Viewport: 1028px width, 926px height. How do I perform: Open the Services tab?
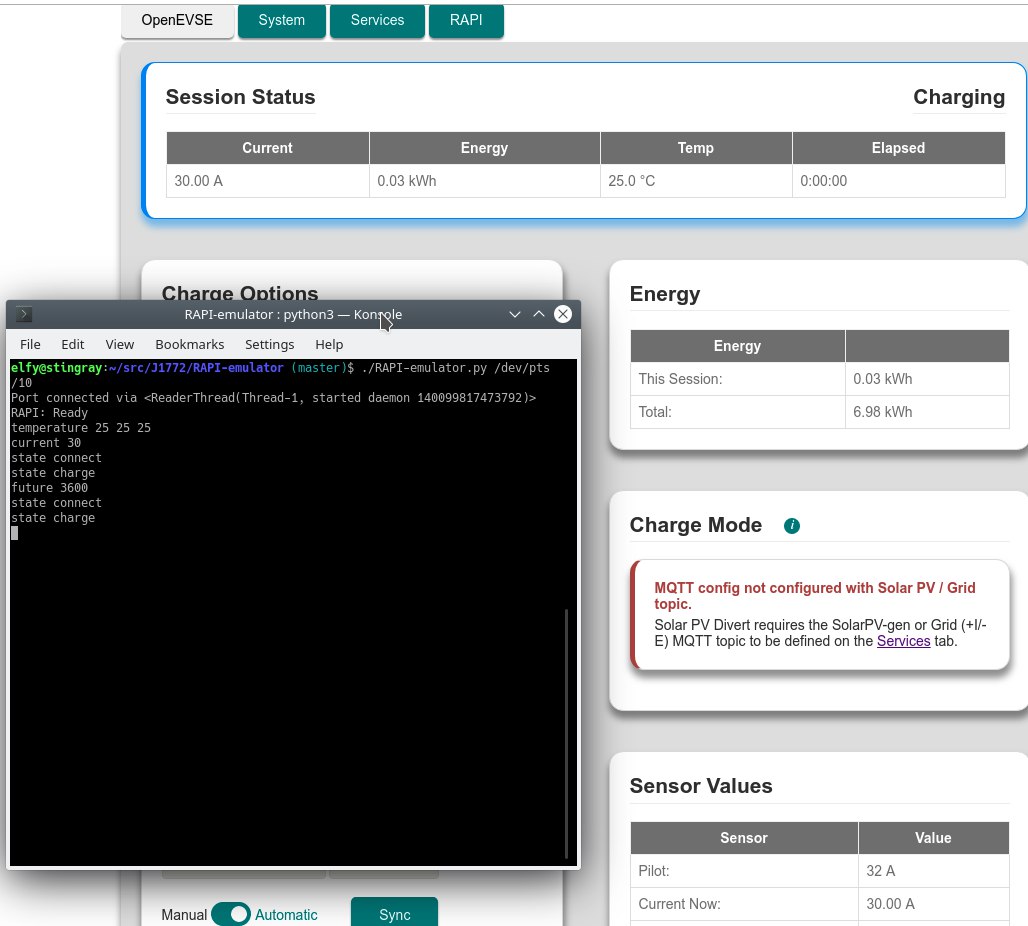[377, 21]
